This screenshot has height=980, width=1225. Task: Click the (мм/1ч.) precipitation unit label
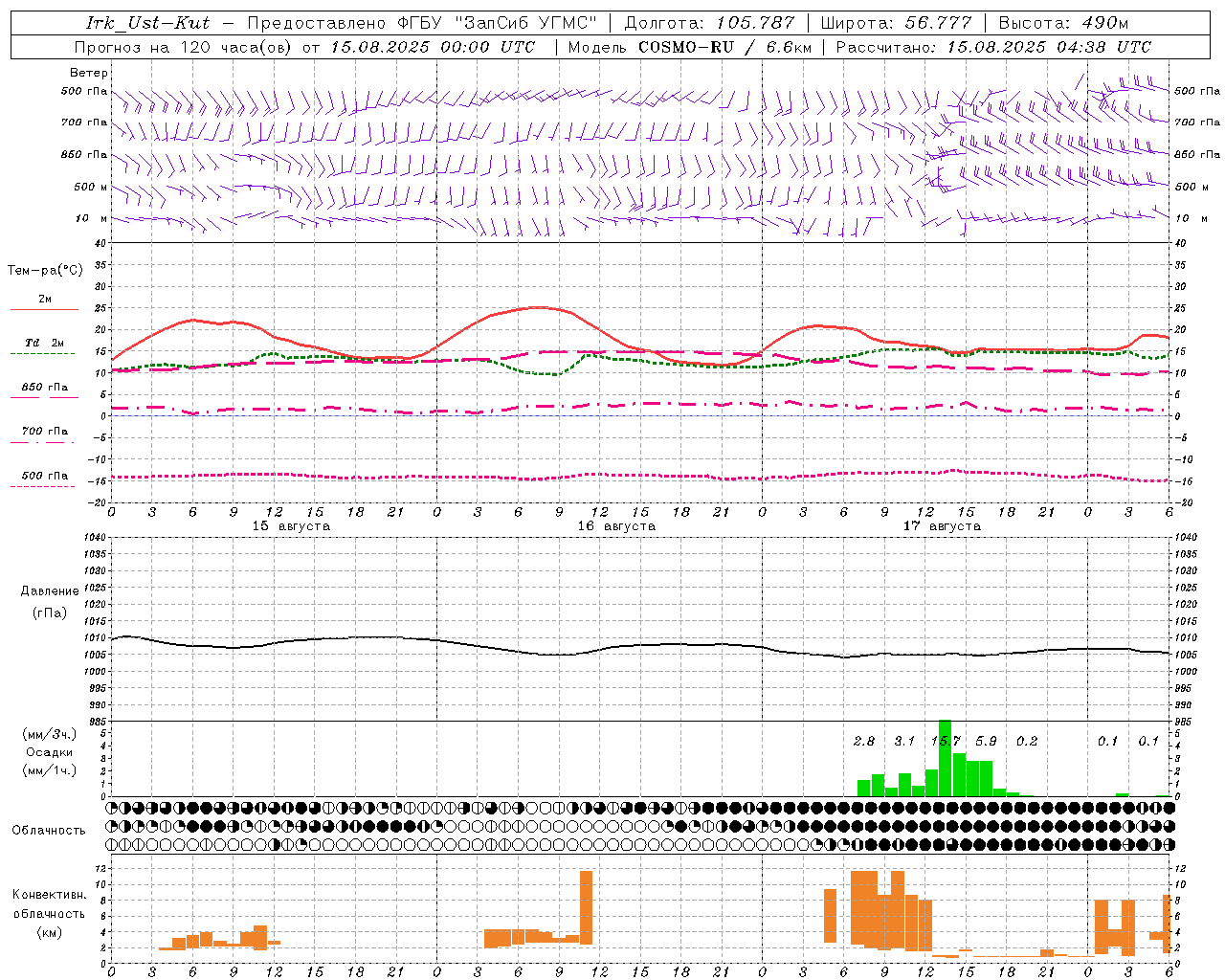(50, 770)
